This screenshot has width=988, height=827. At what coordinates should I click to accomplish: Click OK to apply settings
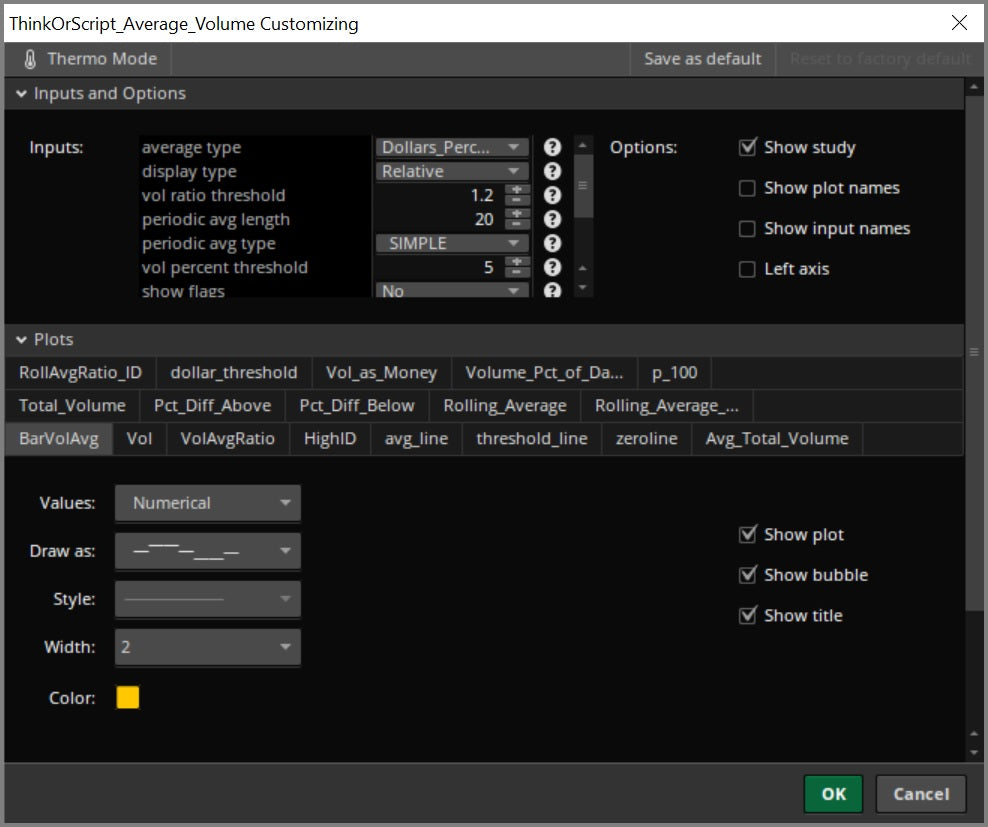click(x=833, y=794)
